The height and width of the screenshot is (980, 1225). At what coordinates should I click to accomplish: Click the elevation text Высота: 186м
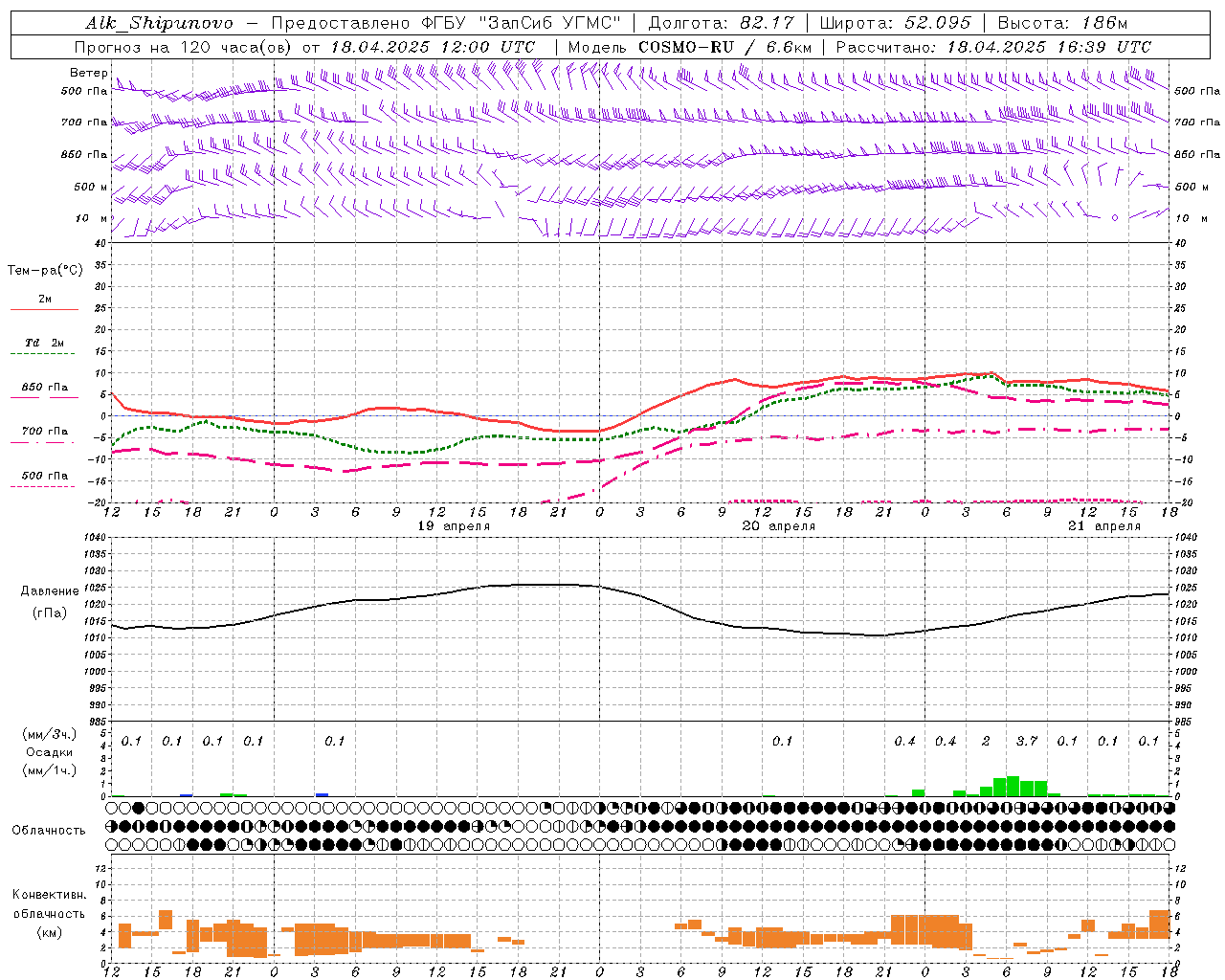[1063, 23]
